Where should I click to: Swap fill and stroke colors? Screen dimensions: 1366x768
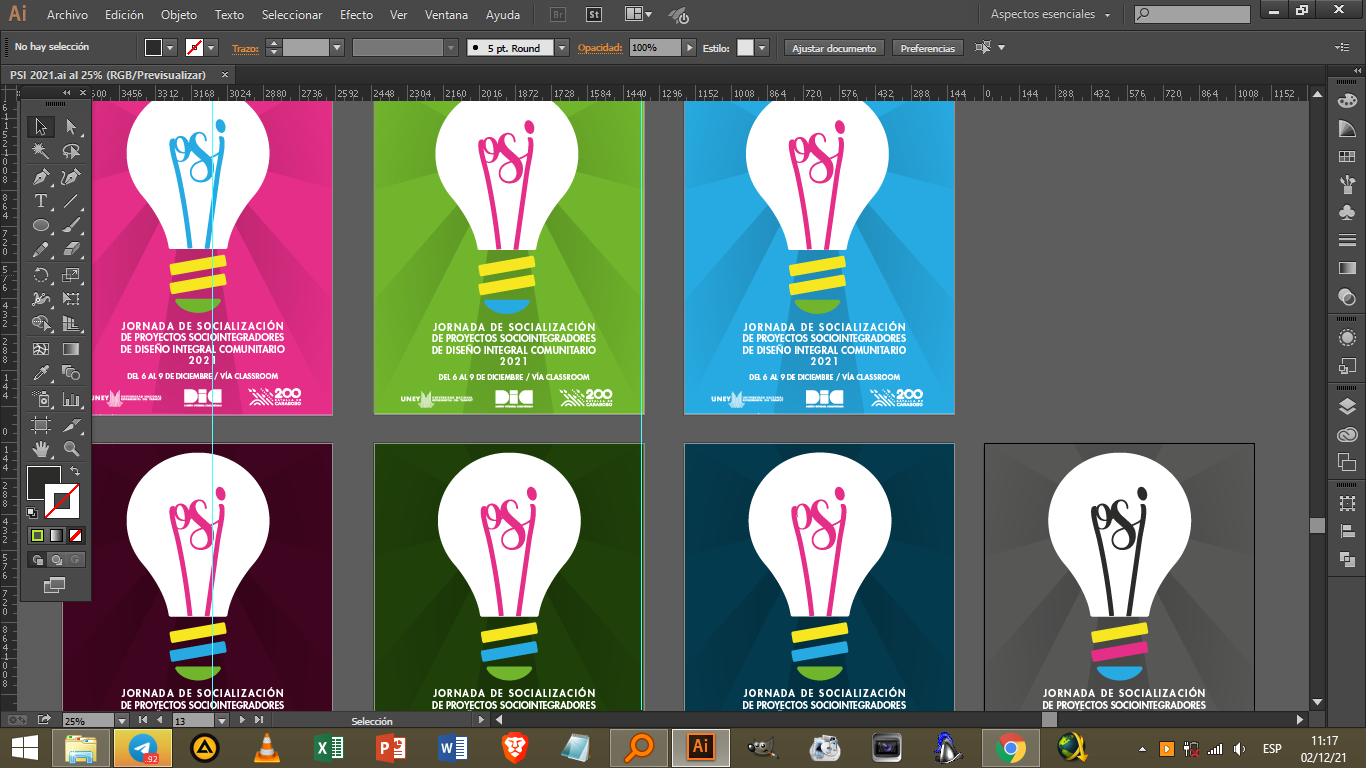point(75,471)
